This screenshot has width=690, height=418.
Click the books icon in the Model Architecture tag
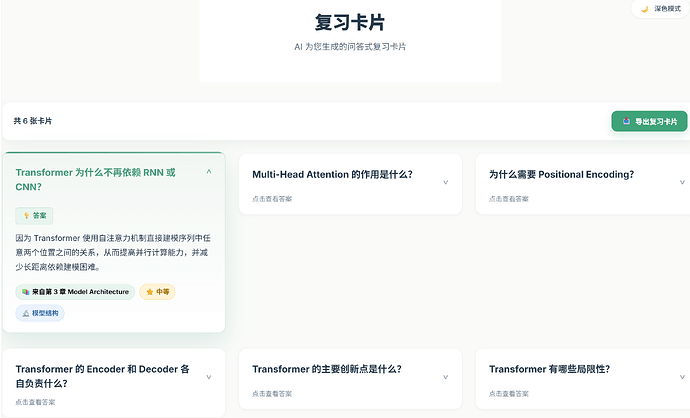pos(26,292)
